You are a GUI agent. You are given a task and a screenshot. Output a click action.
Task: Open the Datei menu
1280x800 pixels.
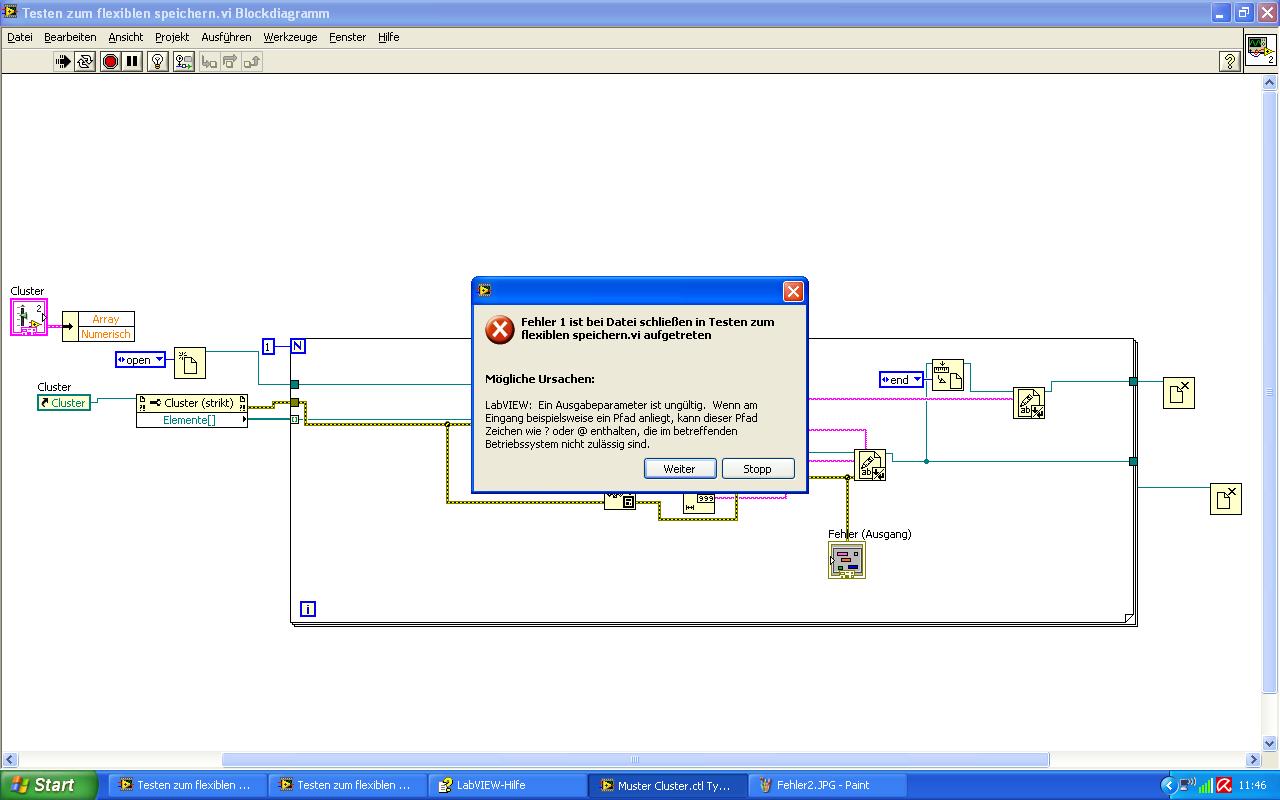[20, 37]
